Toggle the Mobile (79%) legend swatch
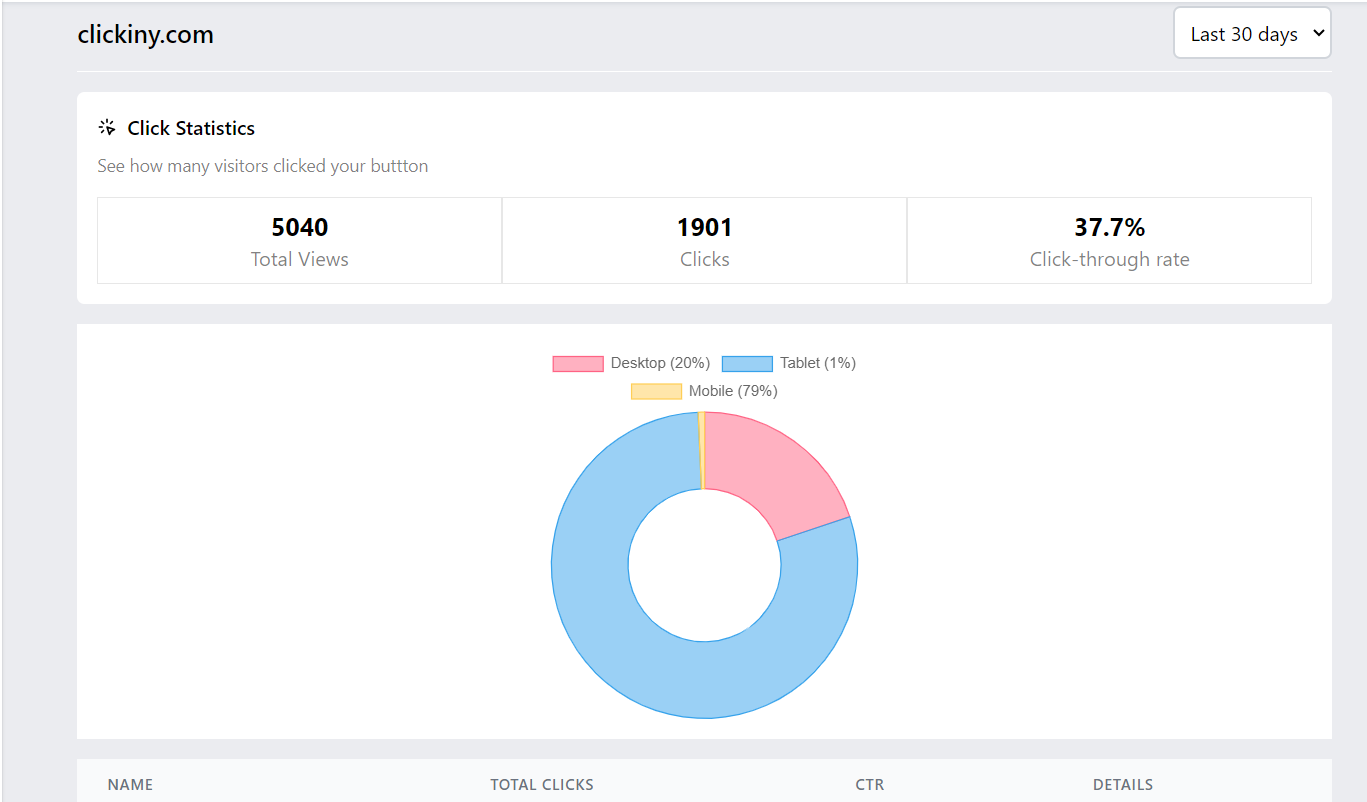Screen dimensions: 1367x802 [656, 391]
